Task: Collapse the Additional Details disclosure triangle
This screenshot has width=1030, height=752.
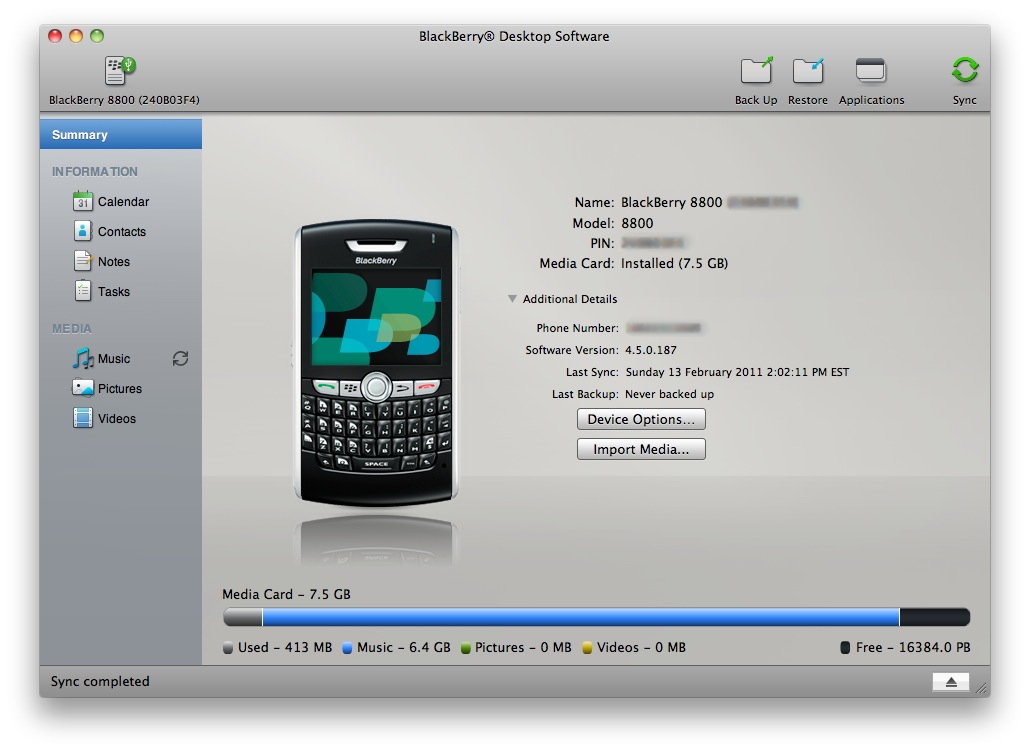Action: (x=512, y=299)
